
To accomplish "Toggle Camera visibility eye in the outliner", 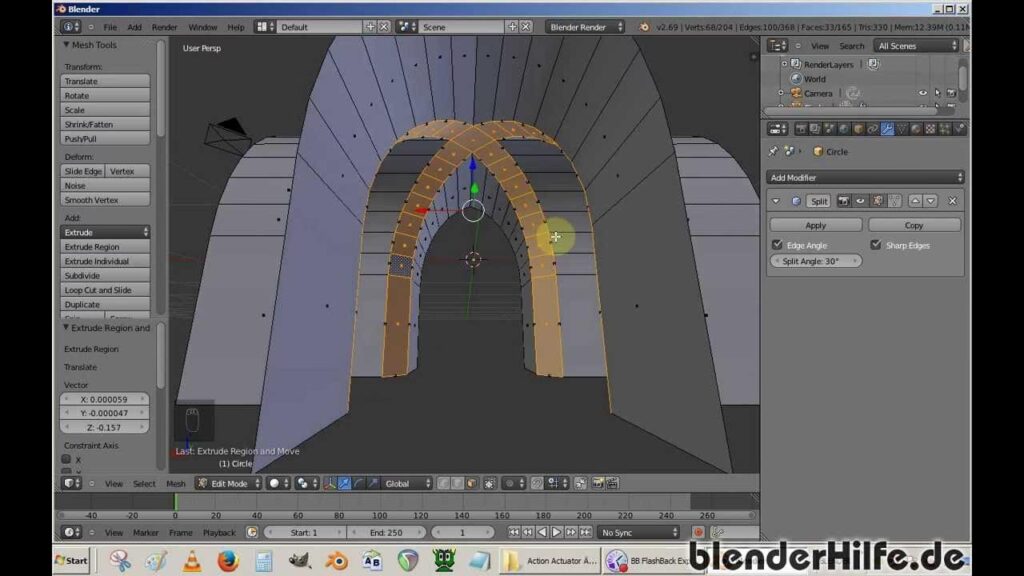I will 922,93.
